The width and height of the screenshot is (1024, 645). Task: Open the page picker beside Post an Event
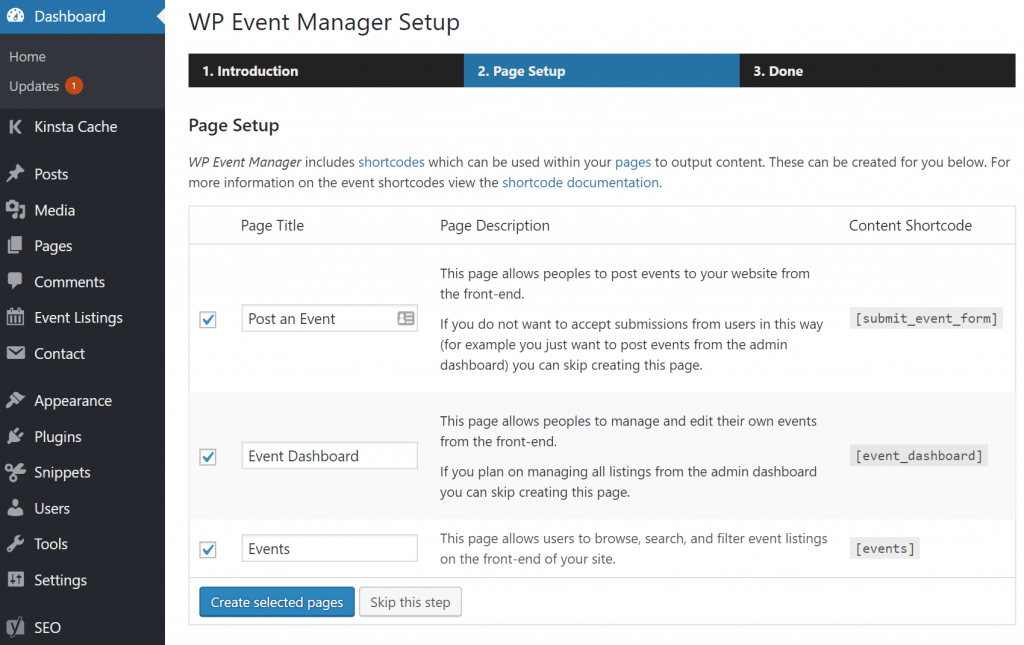coord(404,318)
